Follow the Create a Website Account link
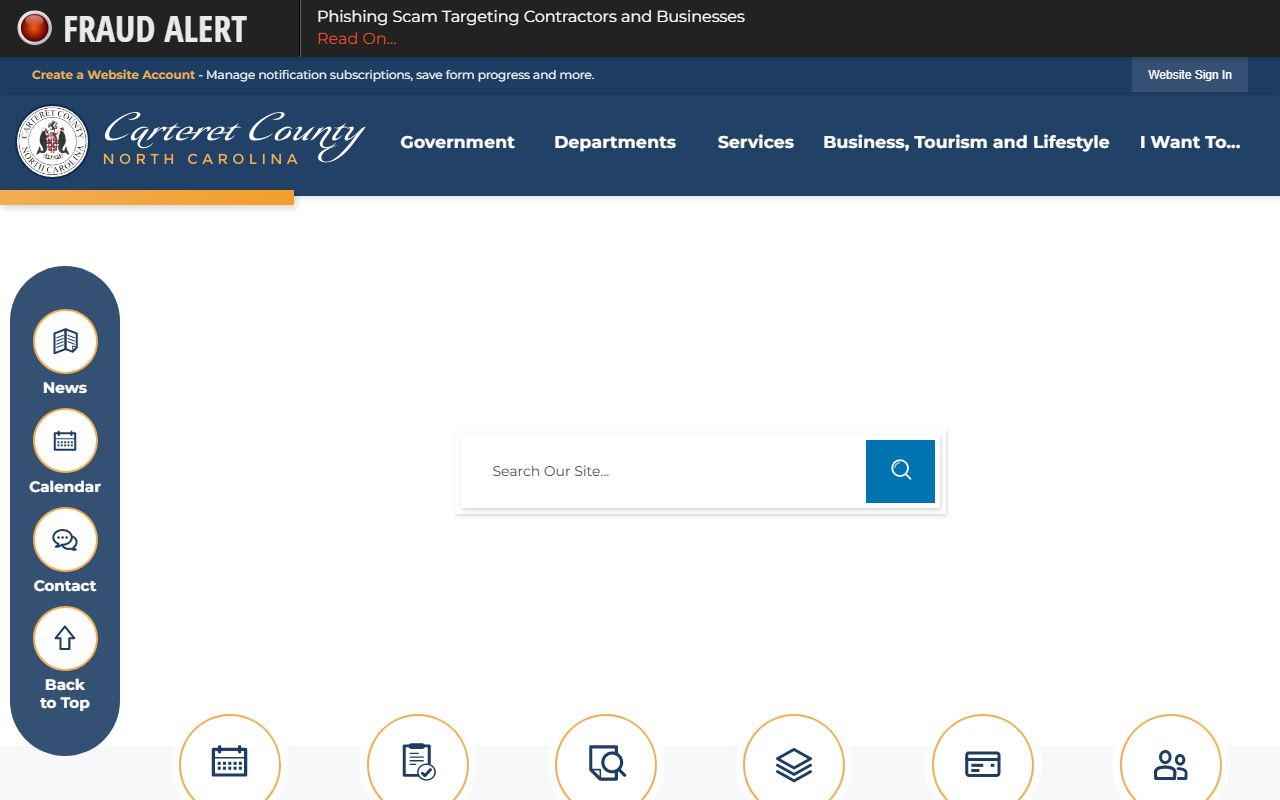Viewport: 1280px width, 800px height. click(113, 75)
